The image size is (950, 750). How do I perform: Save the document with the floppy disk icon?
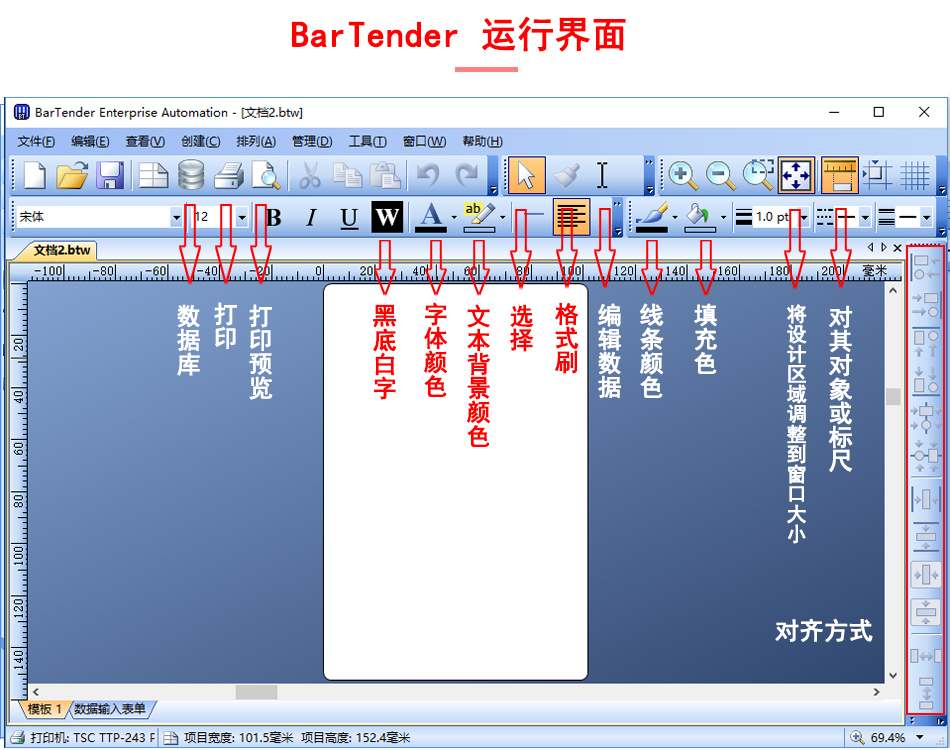tap(110, 176)
